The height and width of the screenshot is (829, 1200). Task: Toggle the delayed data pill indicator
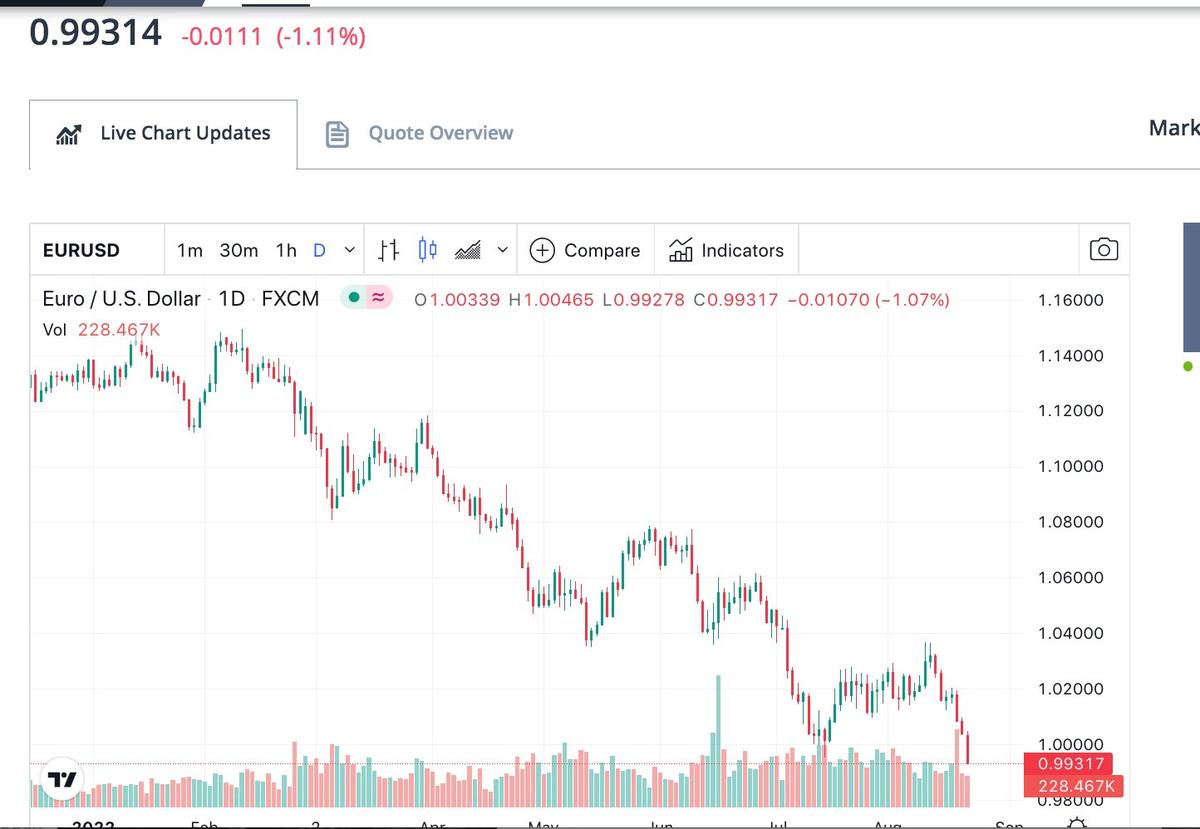click(378, 297)
